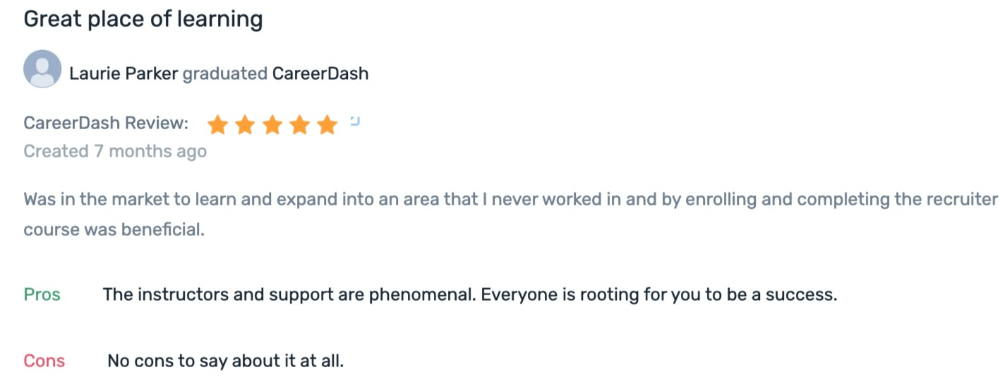Click the Created 7 months ago timestamp
Screen dimensions: 1000x389
click(x=115, y=151)
